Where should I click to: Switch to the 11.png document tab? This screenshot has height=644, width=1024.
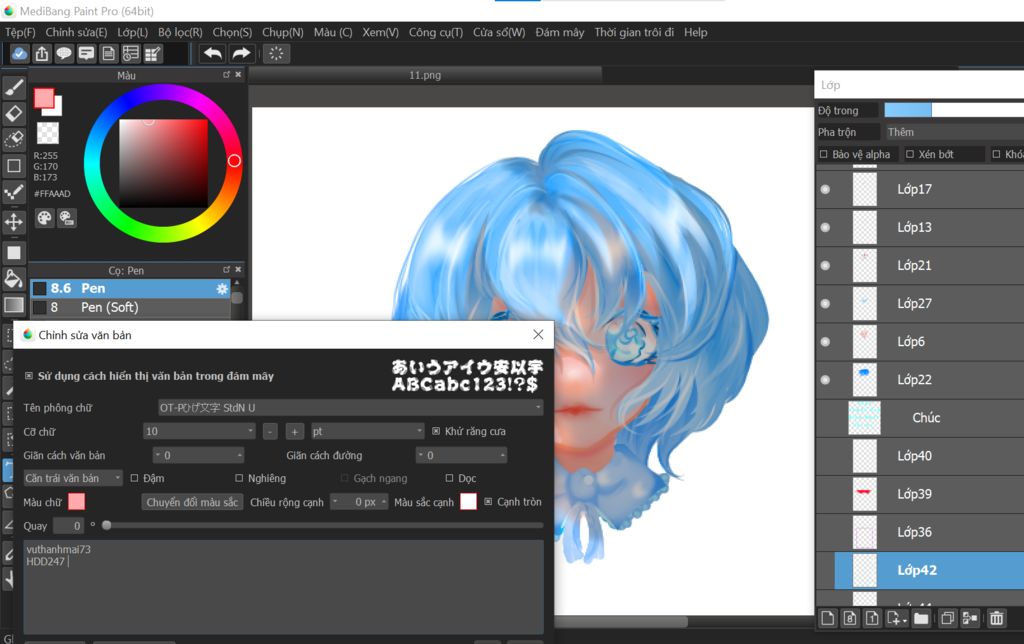[425, 75]
